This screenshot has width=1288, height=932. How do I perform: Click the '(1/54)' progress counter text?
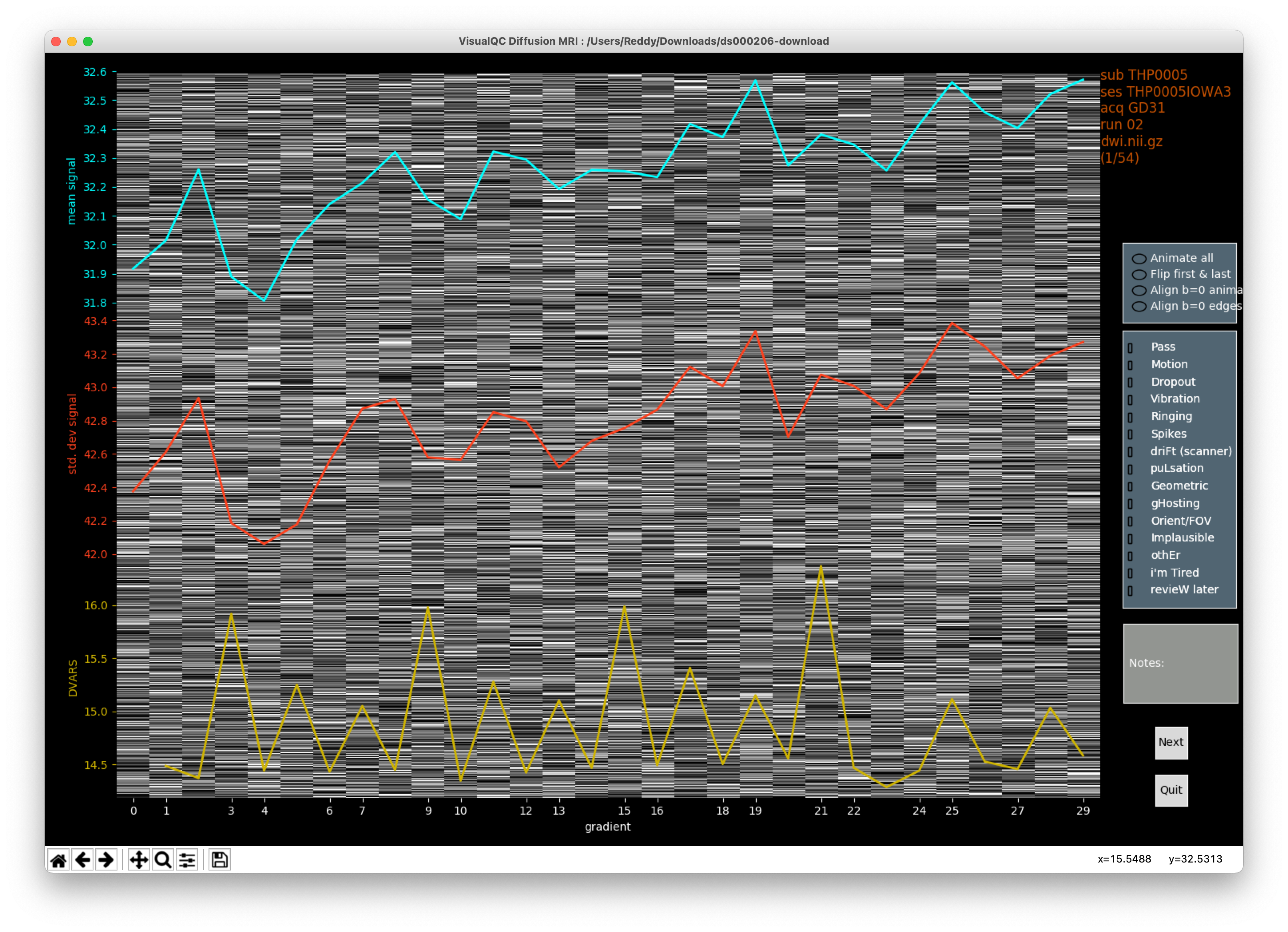coord(1119,158)
